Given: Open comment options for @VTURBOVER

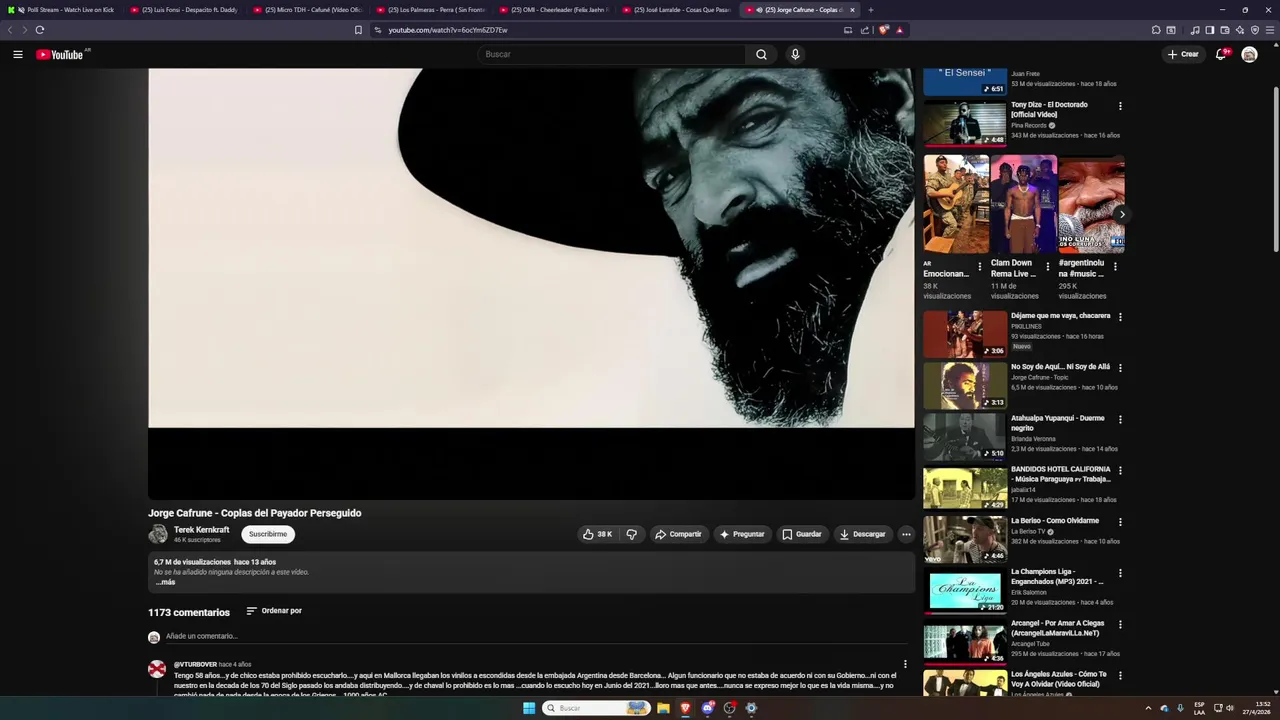Looking at the screenshot, I should click(905, 664).
